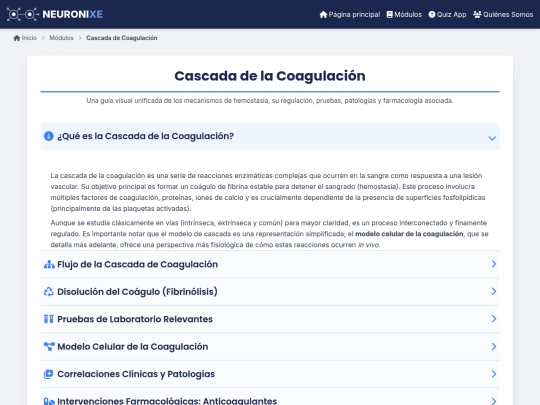Screen dimensions: 540x405
Task: Click the people icon beside Quiénes Somos
Action: pos(477,14)
